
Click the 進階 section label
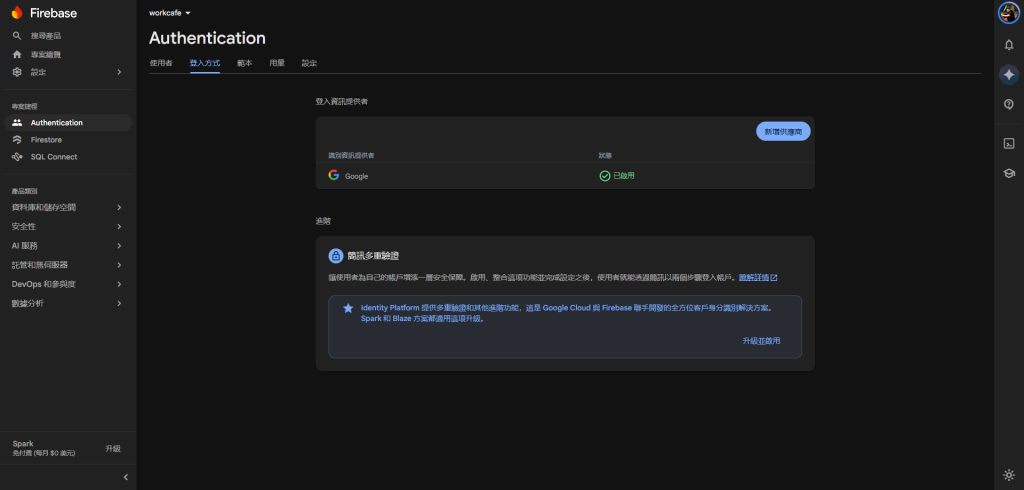(323, 221)
